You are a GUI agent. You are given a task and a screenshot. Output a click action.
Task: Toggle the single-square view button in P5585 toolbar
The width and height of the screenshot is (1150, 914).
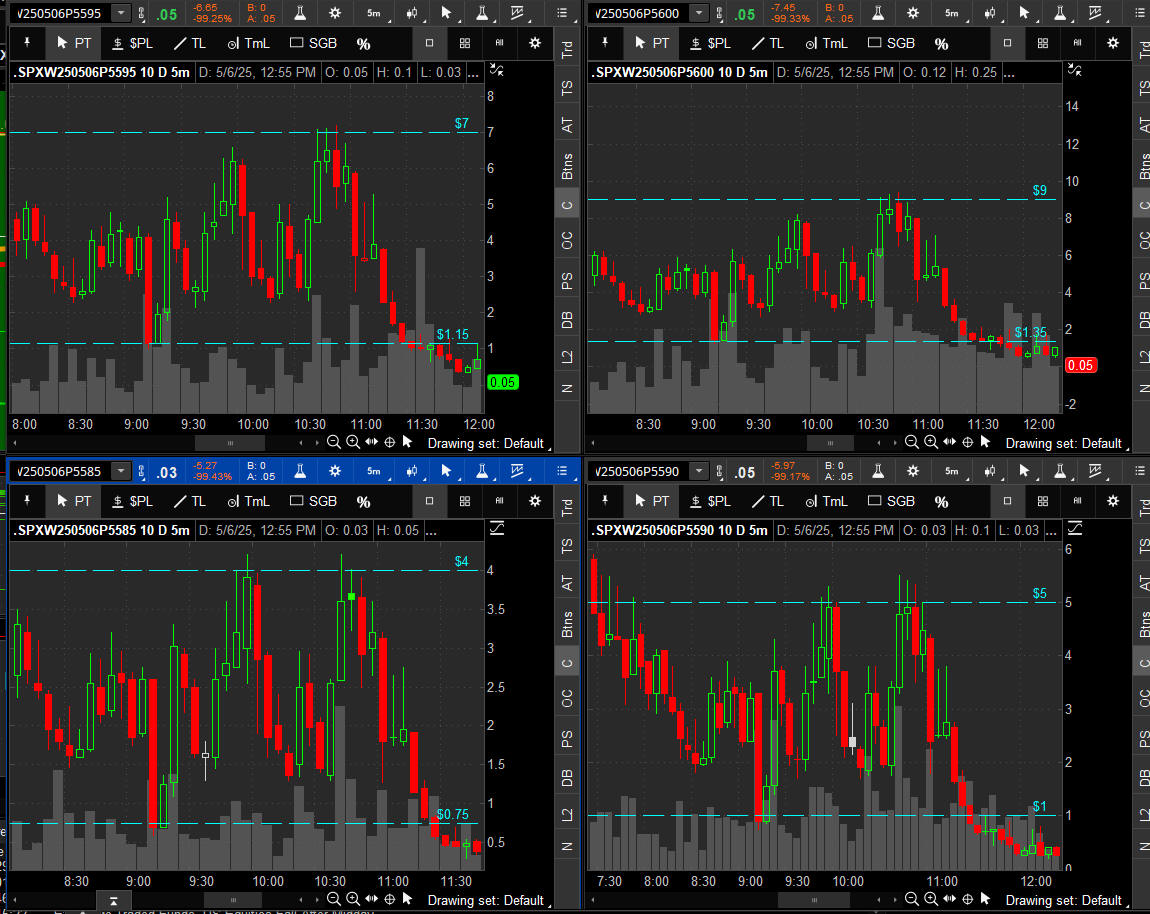click(429, 501)
